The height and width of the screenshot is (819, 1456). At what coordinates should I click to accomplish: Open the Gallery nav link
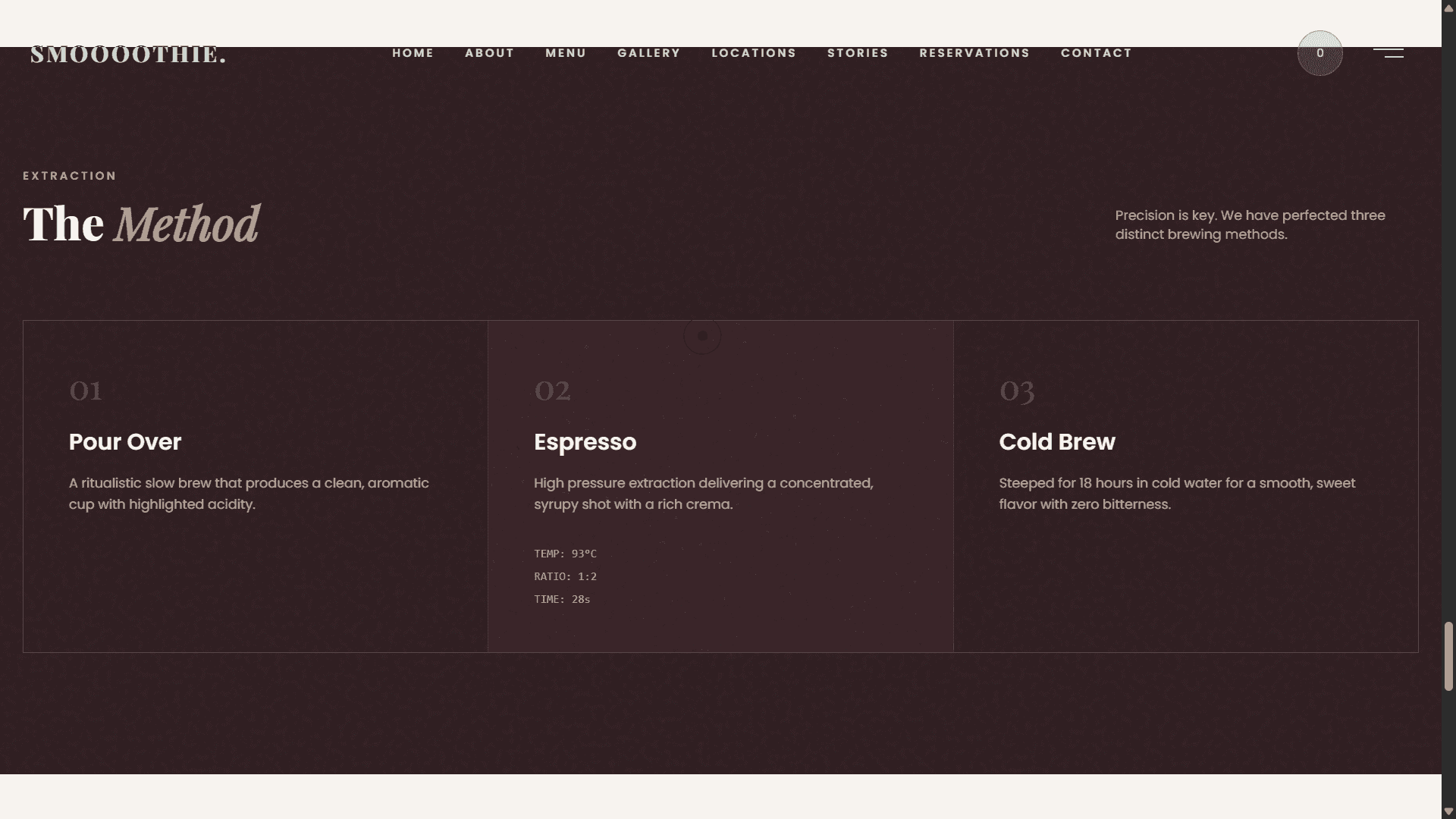coord(648,53)
